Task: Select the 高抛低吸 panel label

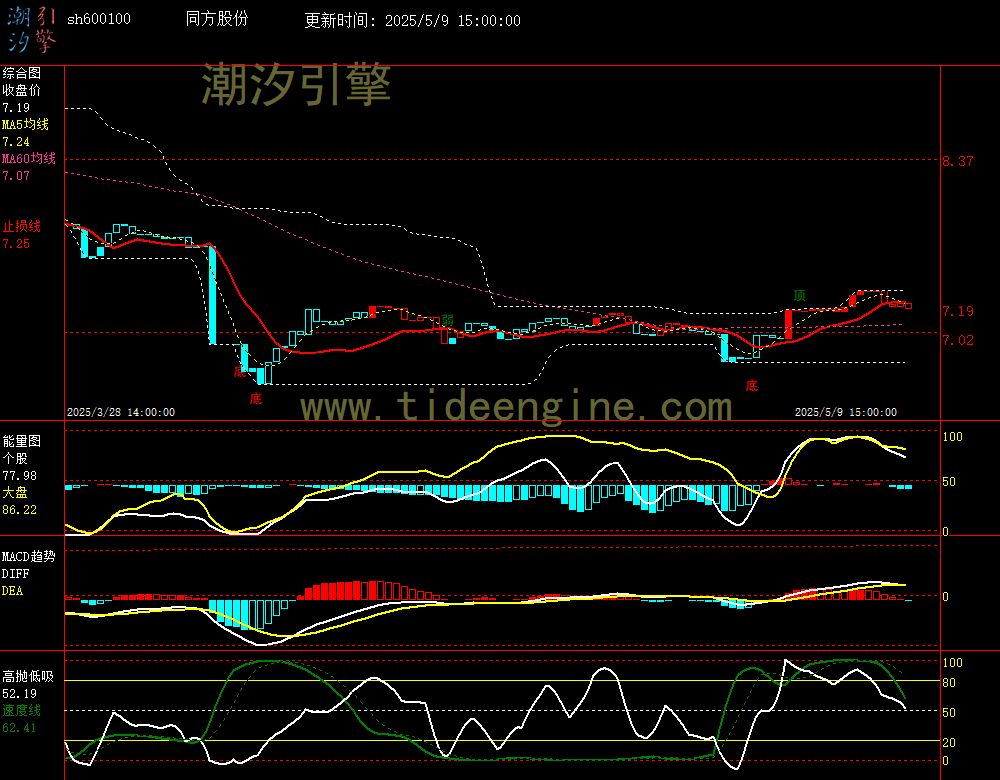Action: click(29, 676)
